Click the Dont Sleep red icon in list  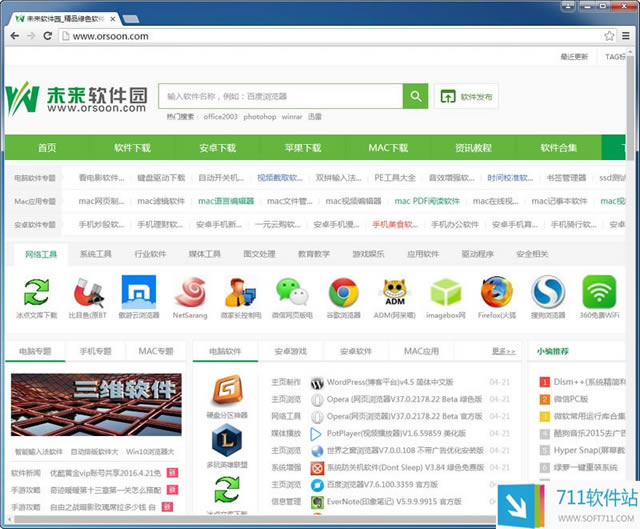point(317,468)
